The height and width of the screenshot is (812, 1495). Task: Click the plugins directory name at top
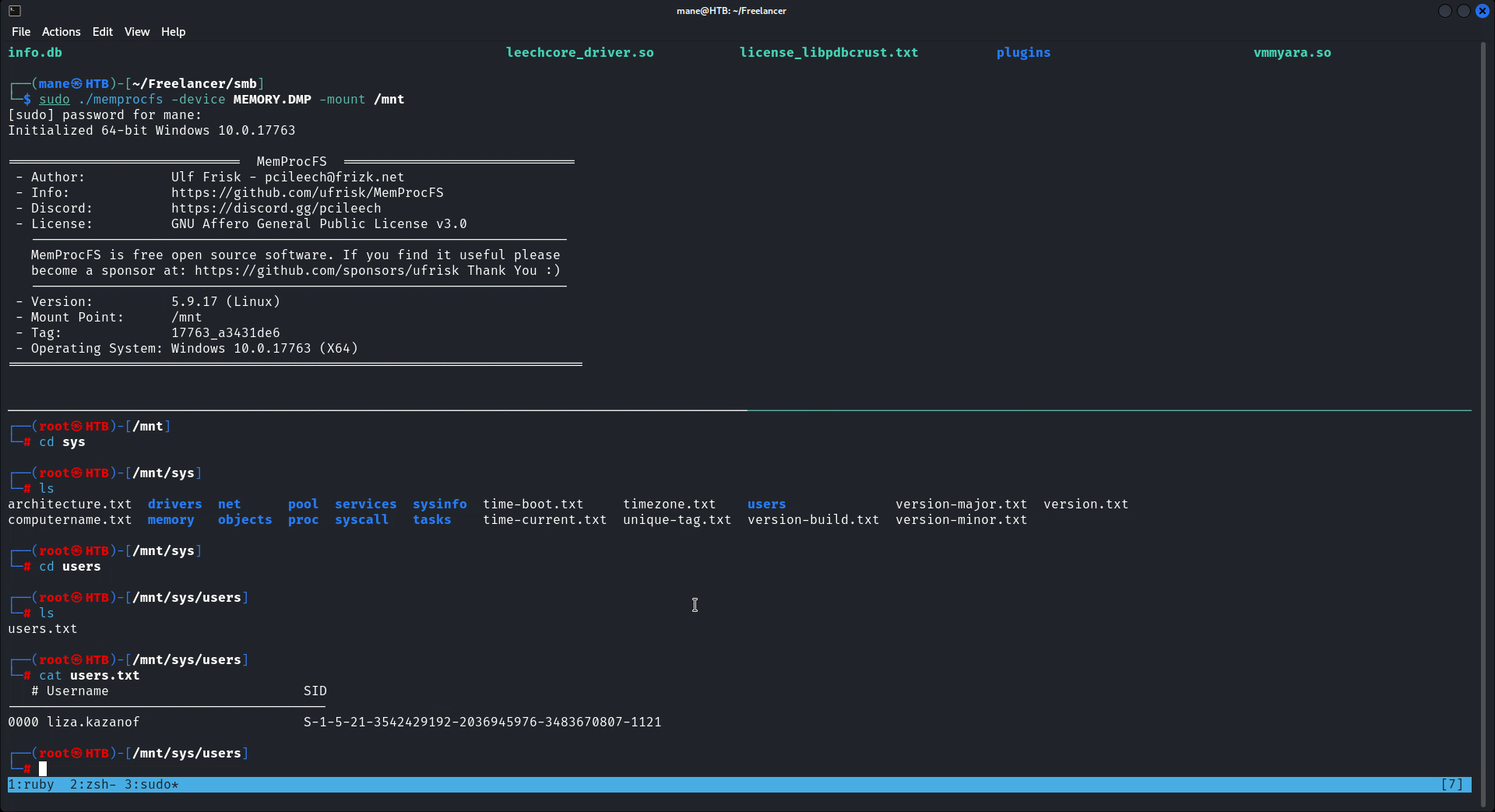click(x=1024, y=53)
